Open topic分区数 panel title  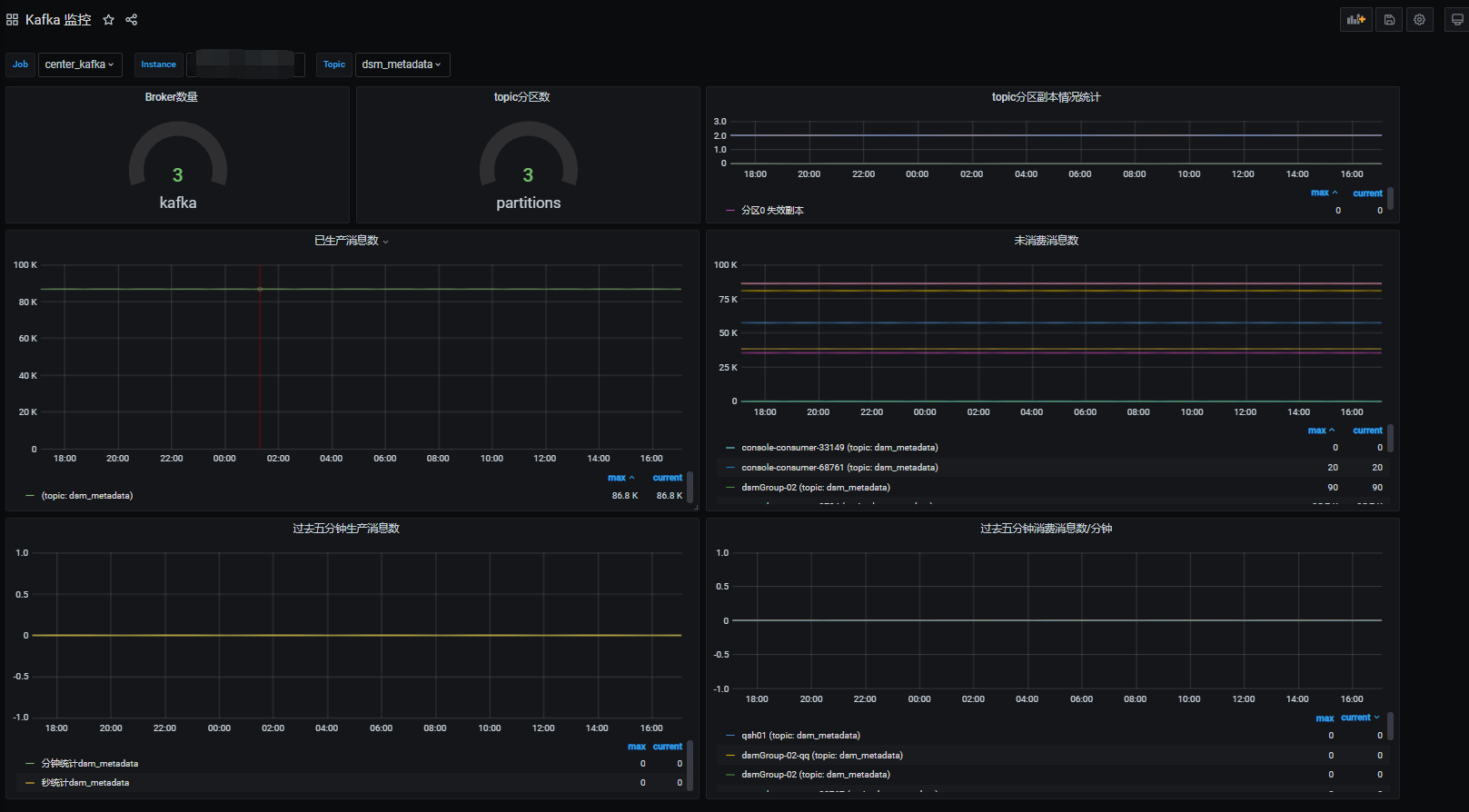(521, 97)
